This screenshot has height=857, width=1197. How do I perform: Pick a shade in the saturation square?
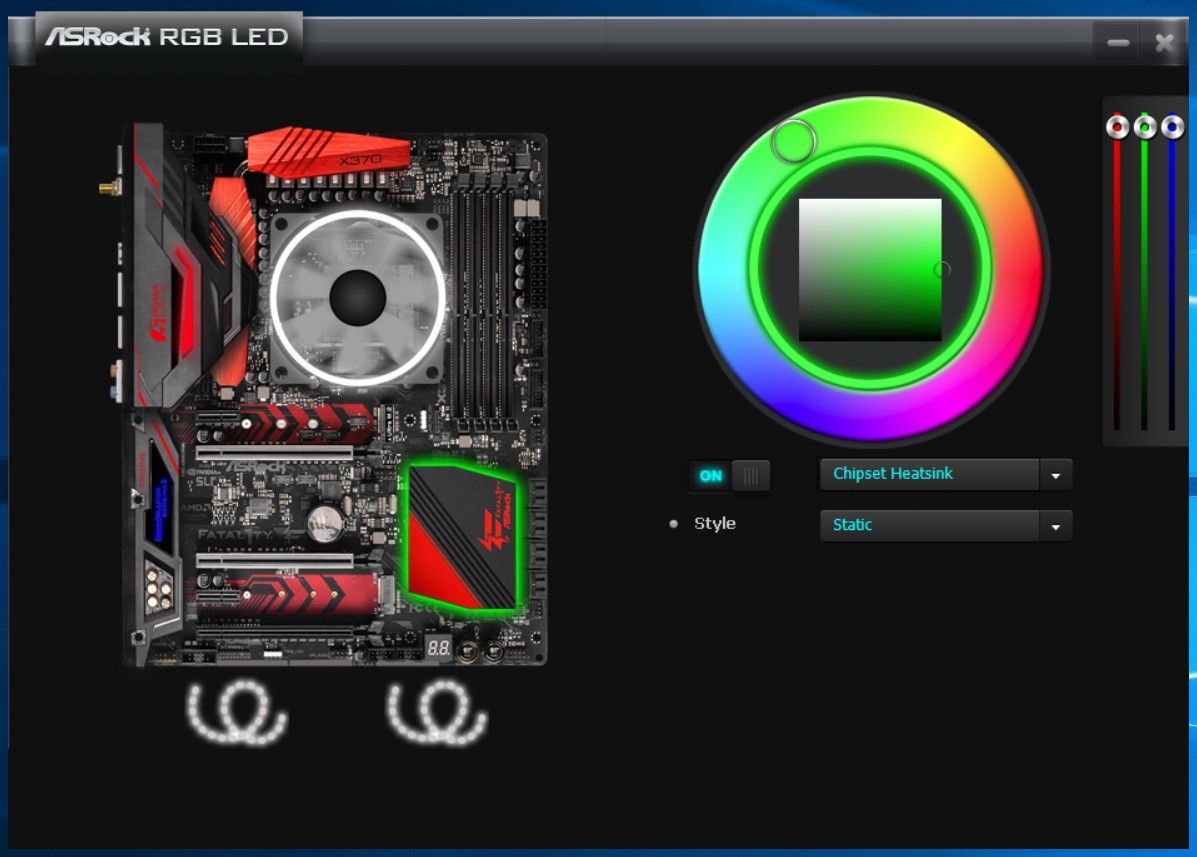click(870, 269)
